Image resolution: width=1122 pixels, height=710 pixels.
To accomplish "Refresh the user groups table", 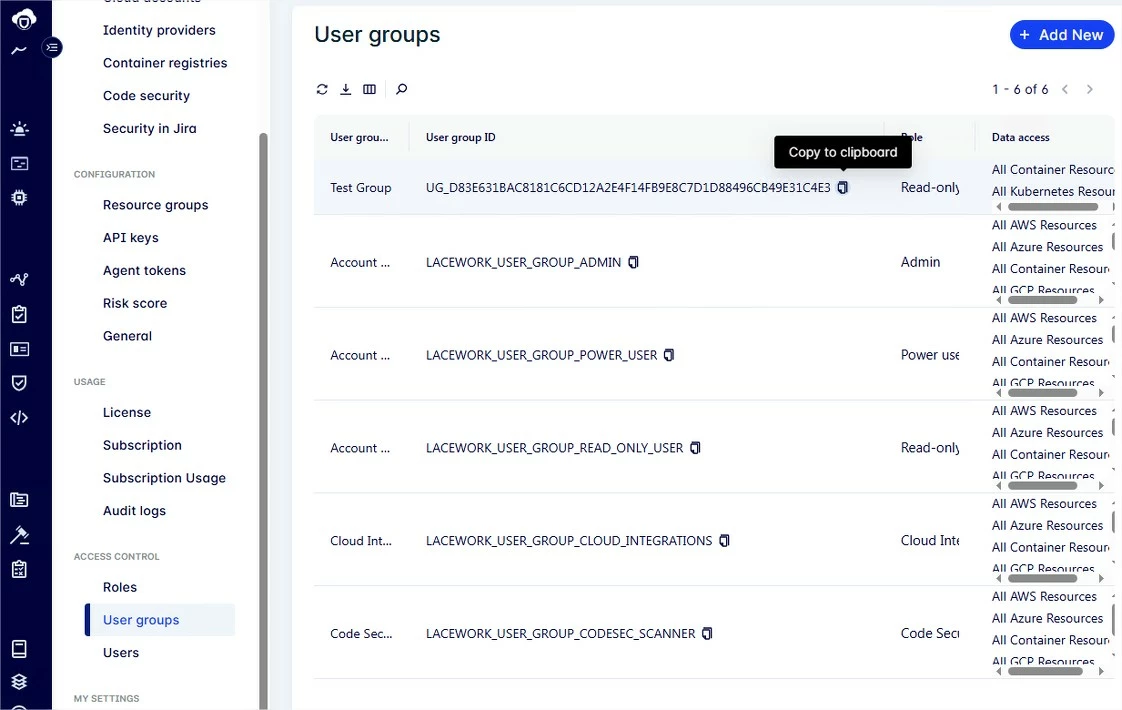I will [x=322, y=89].
